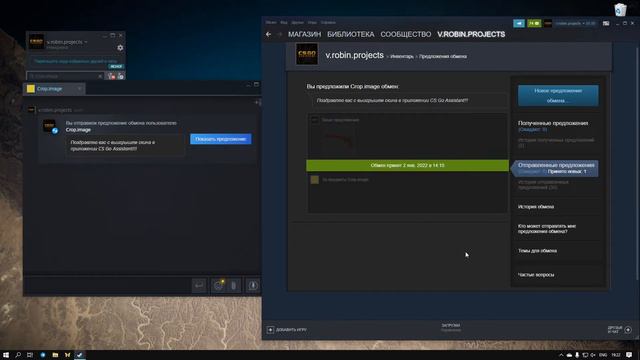Open Друзья и чат at Steam bottom
The image size is (640, 360).
[619, 329]
